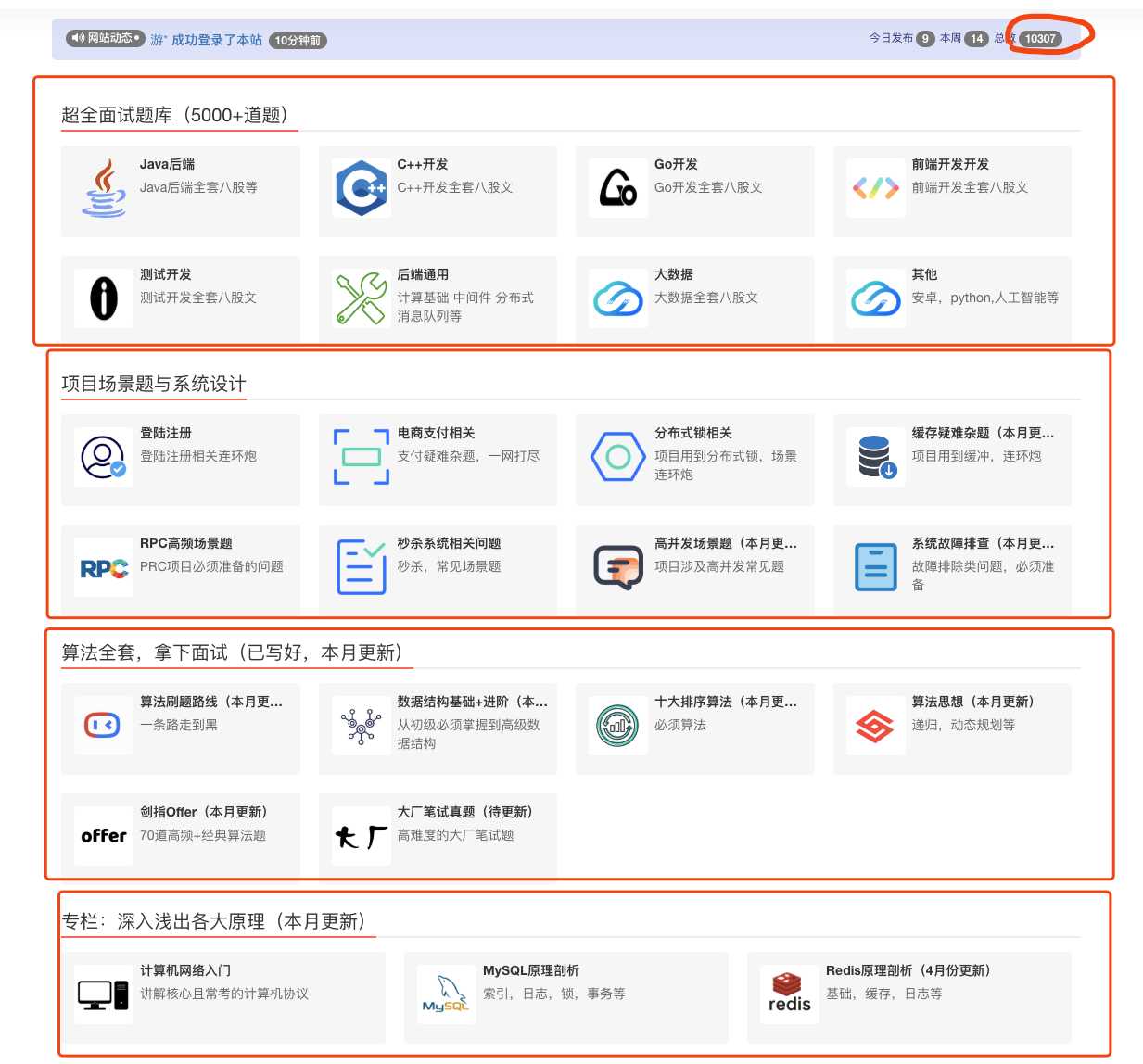Click the wrench and screwdriver tools icon
This screenshot has width=1143, height=1064.
(361, 298)
